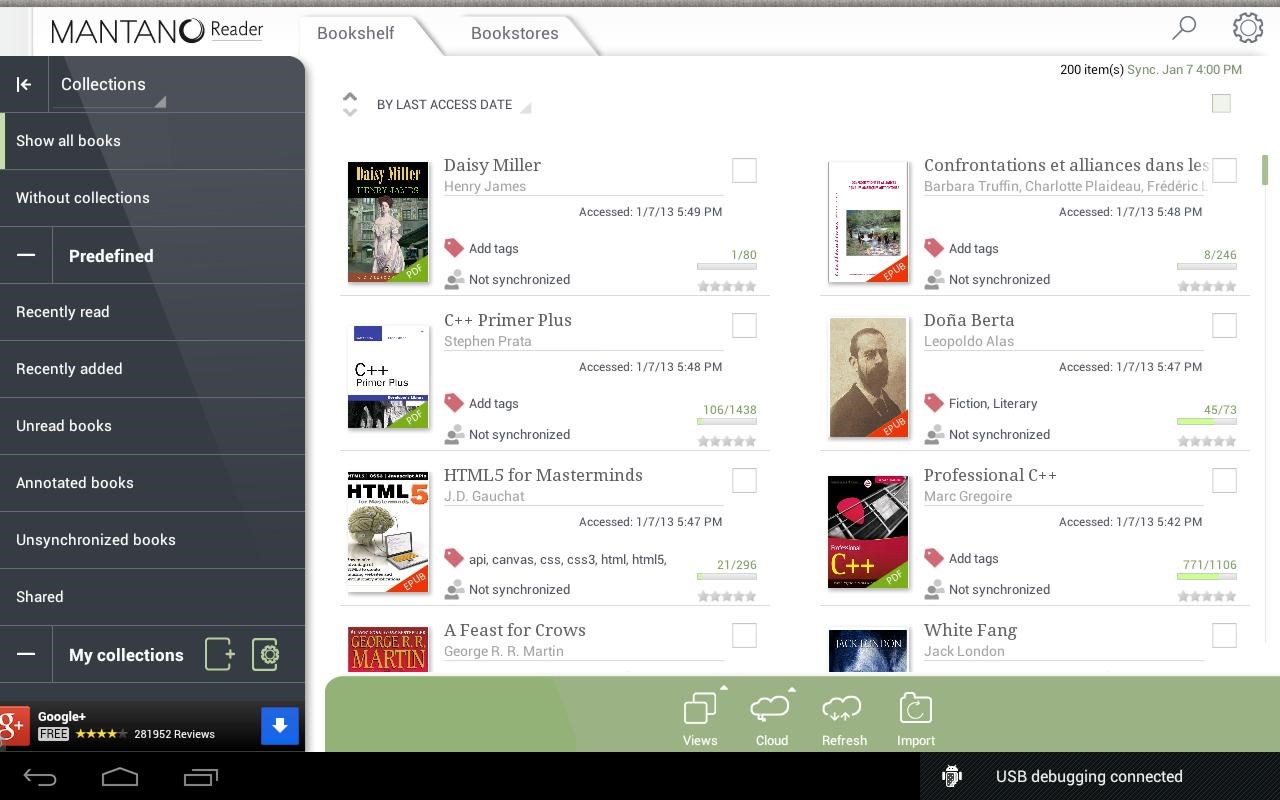
Task: Select Recently read in the sidebar
Action: coord(62,311)
